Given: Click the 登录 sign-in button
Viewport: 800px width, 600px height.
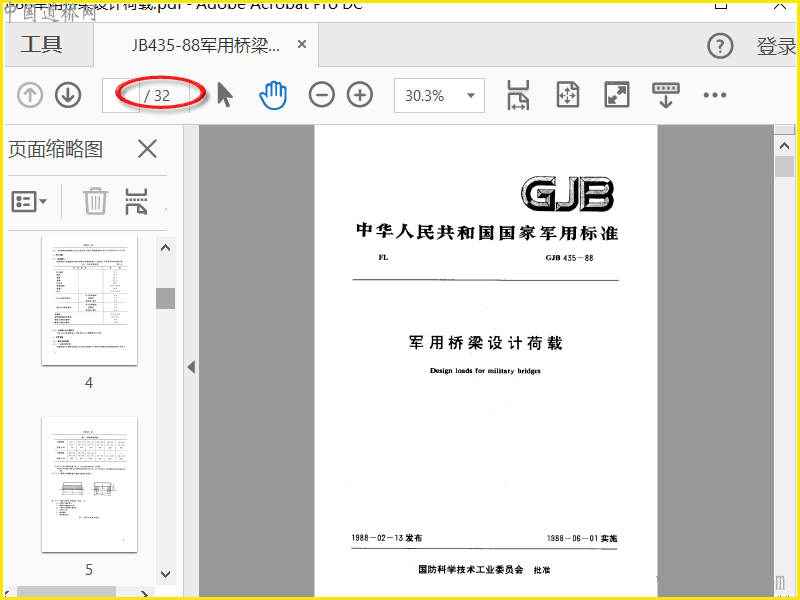Looking at the screenshot, I should 776,46.
